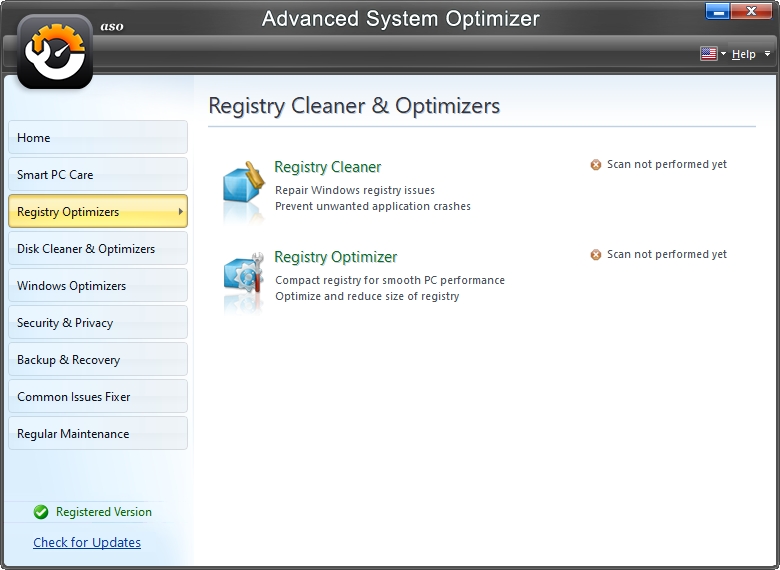
Task: Open Backup & Recovery section
Action: click(x=98, y=359)
